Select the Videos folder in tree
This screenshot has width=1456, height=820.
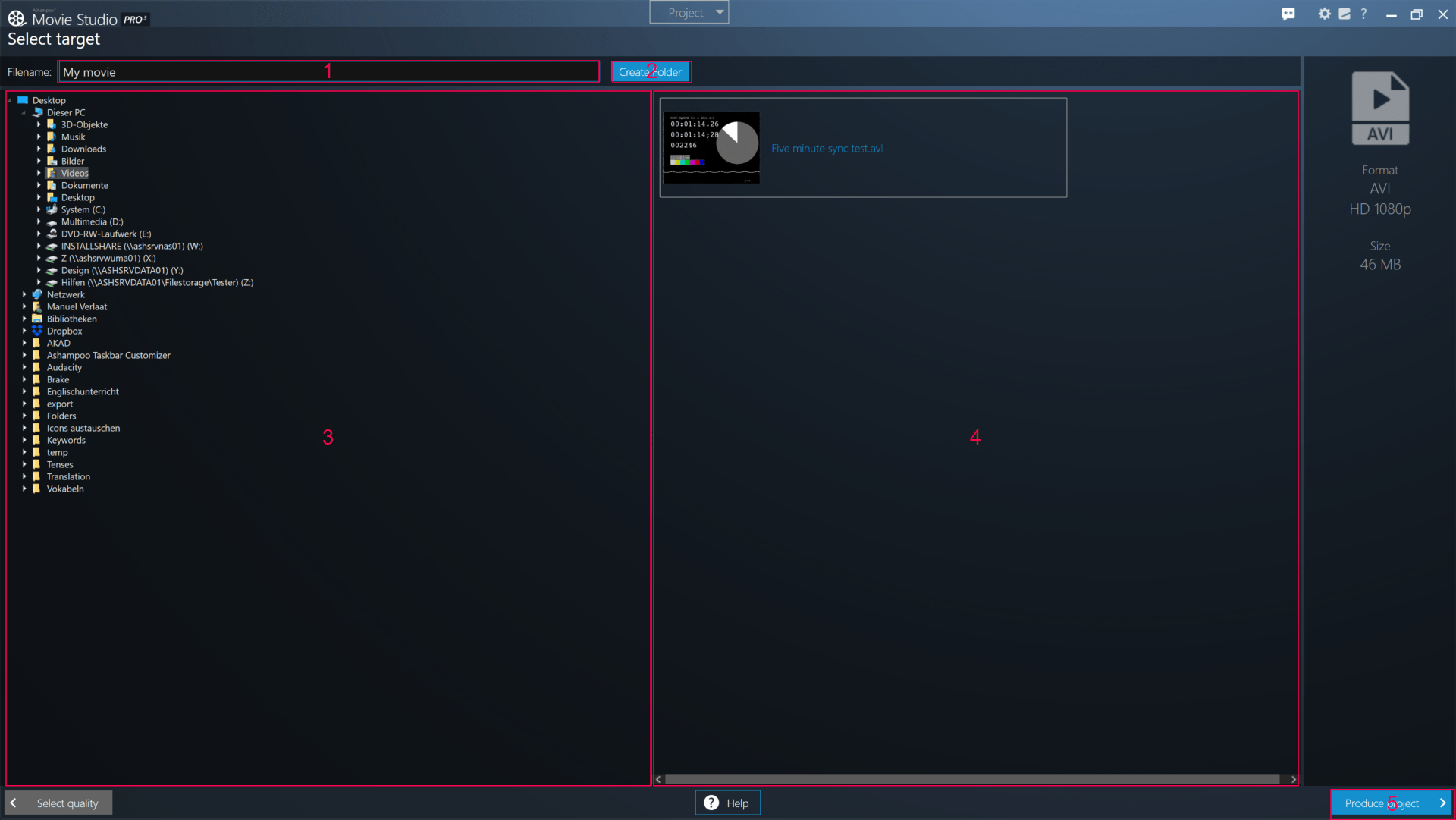click(x=74, y=173)
